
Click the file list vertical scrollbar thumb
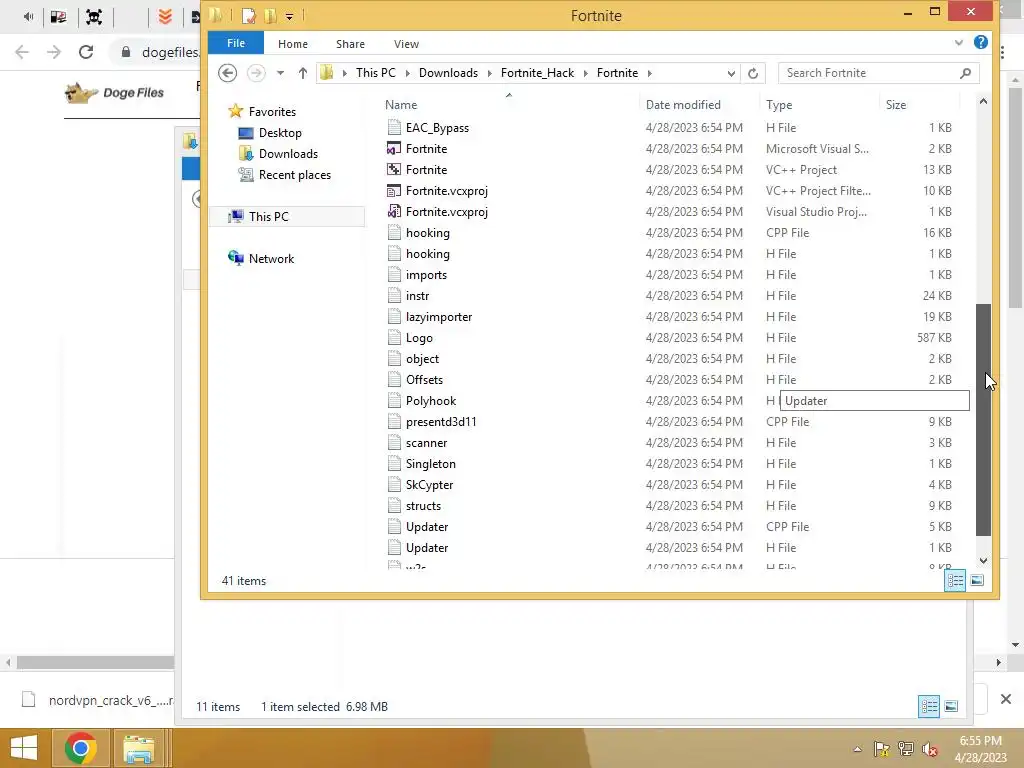[983, 420]
